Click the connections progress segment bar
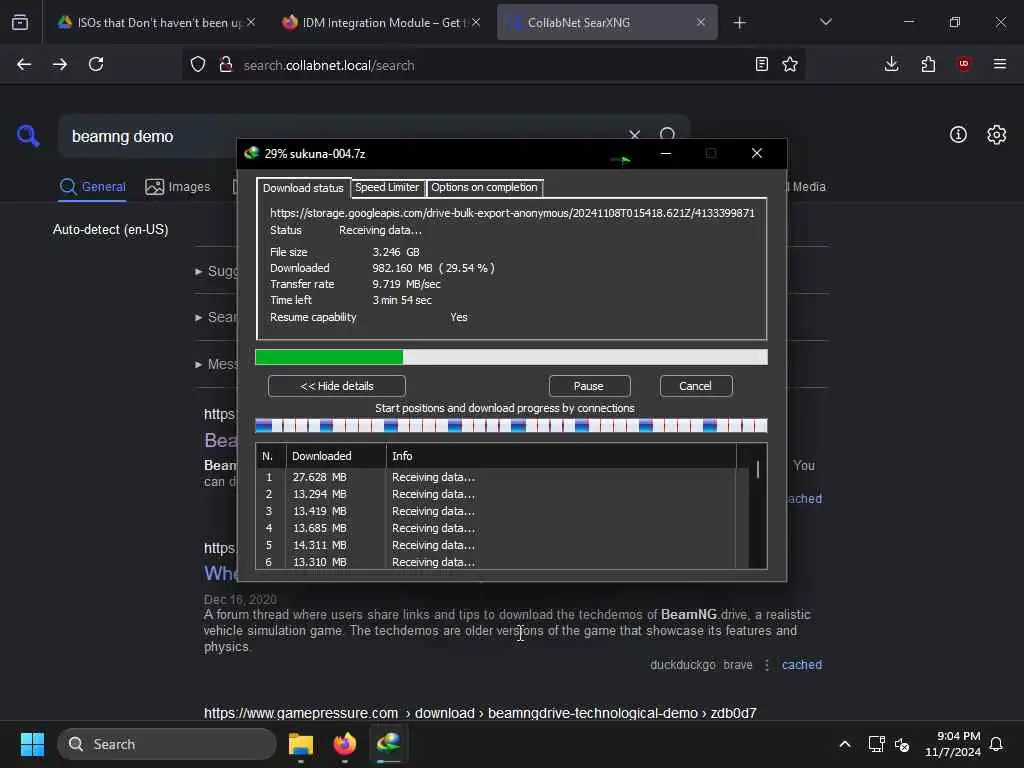This screenshot has height=768, width=1024. [x=511, y=426]
